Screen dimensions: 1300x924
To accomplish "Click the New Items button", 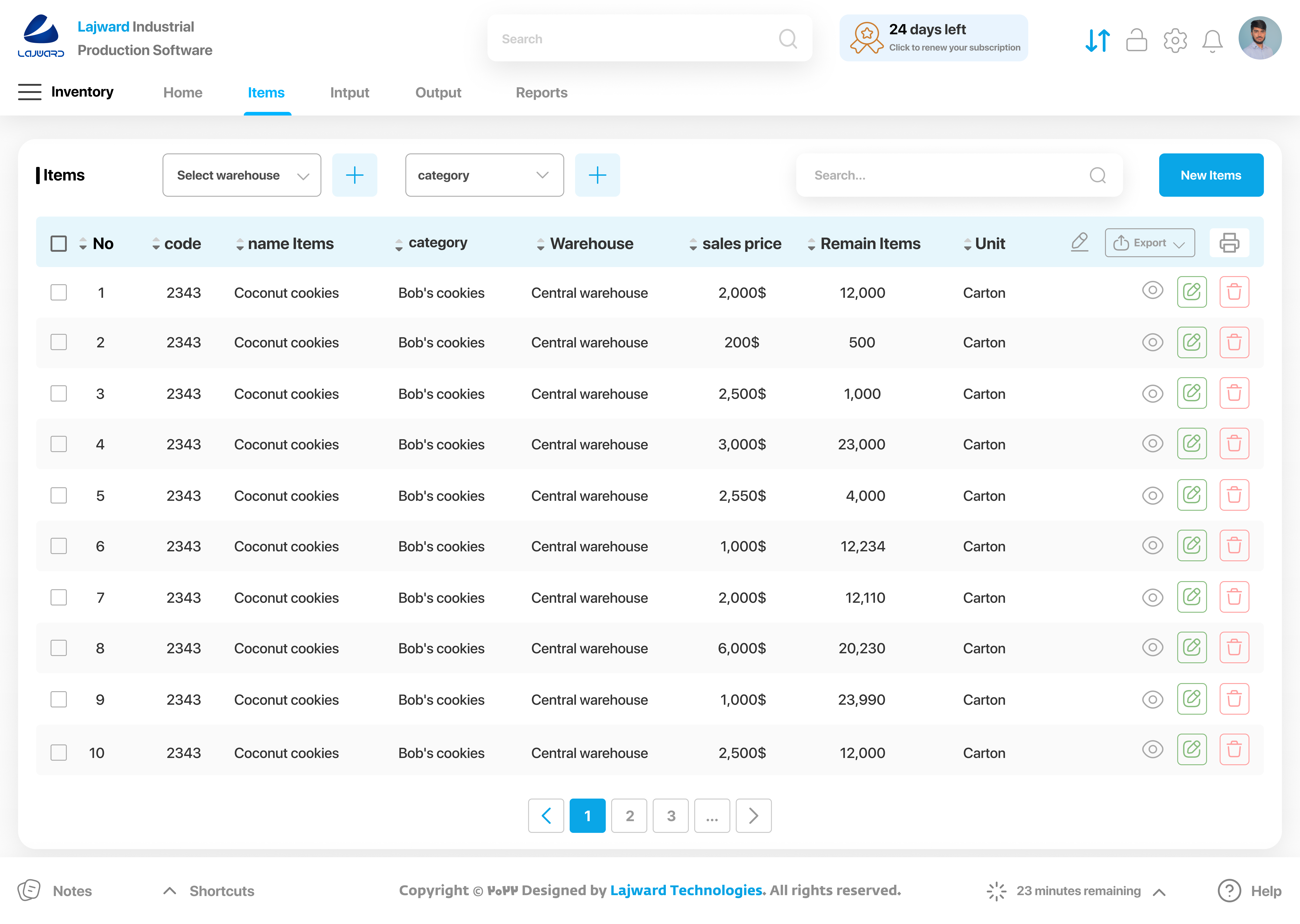I will click(1211, 175).
